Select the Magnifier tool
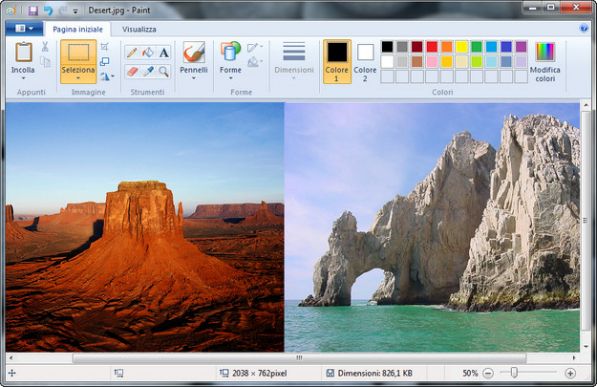The width and height of the screenshot is (597, 387). tap(164, 72)
